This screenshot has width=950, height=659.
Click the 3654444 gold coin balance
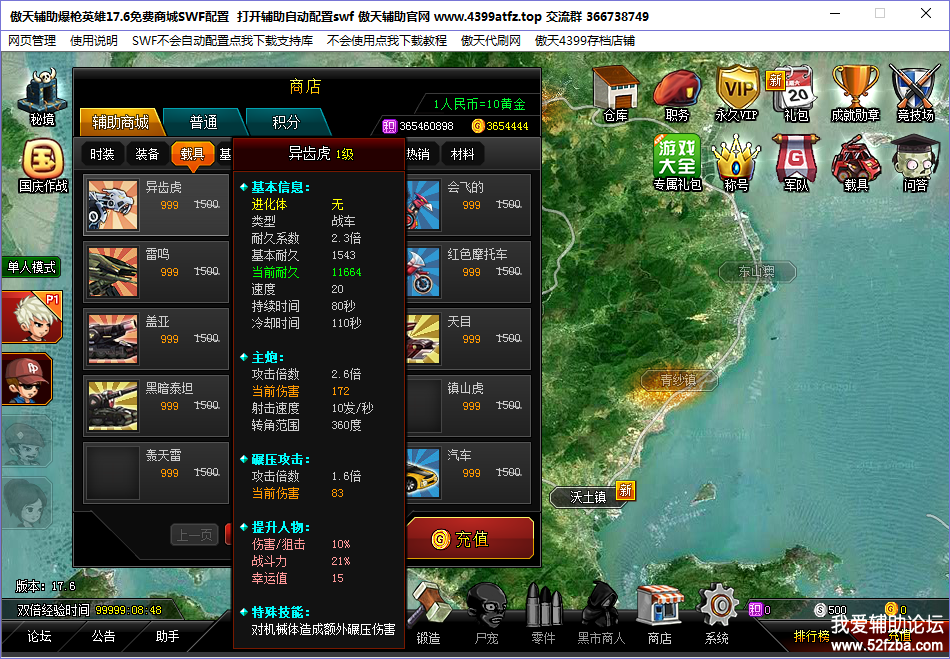coord(500,126)
